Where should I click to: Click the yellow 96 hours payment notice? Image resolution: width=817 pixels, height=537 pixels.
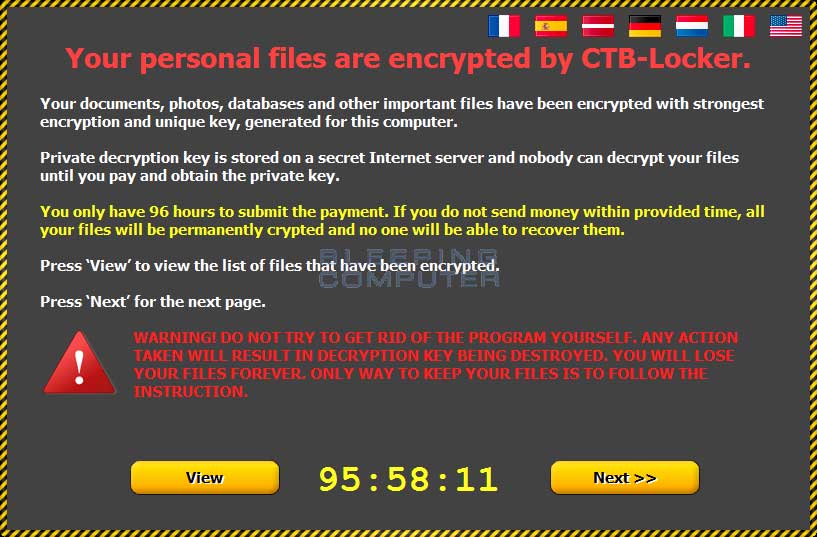(402, 220)
